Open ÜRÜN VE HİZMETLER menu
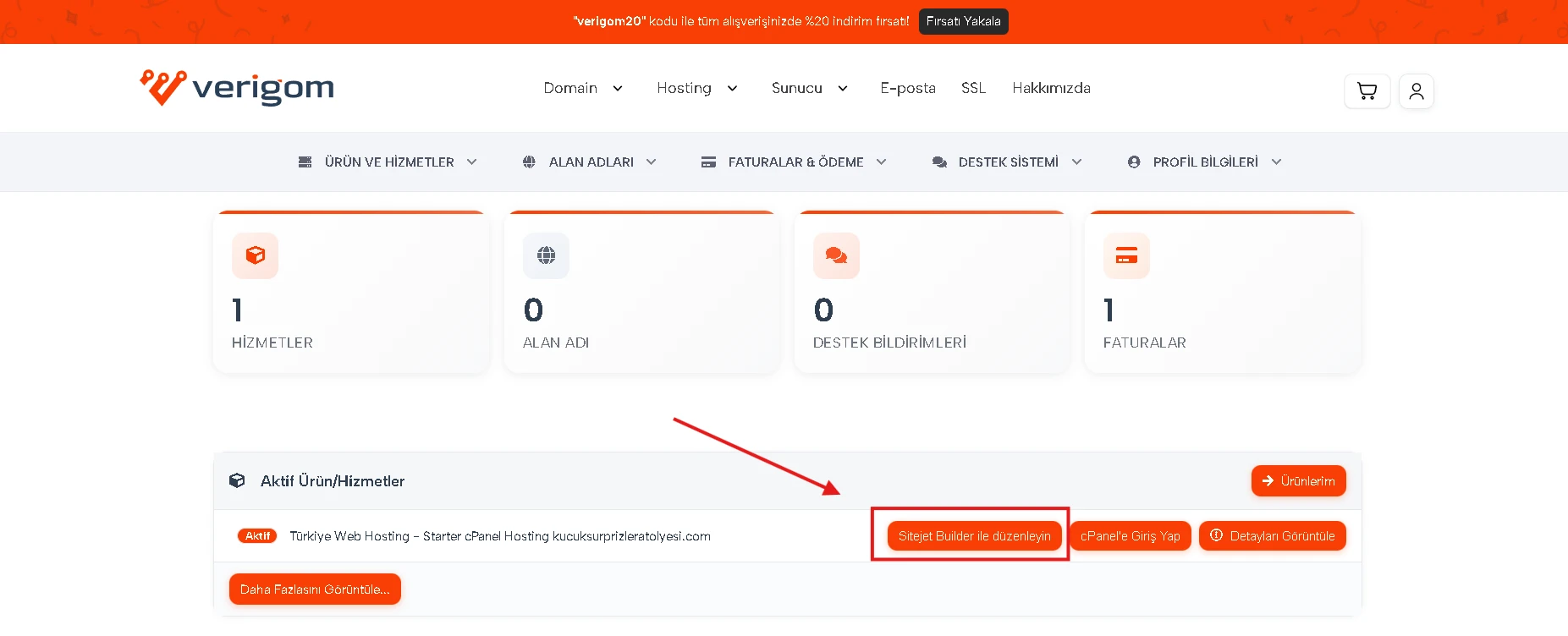The width and height of the screenshot is (1568, 636). coord(388,162)
